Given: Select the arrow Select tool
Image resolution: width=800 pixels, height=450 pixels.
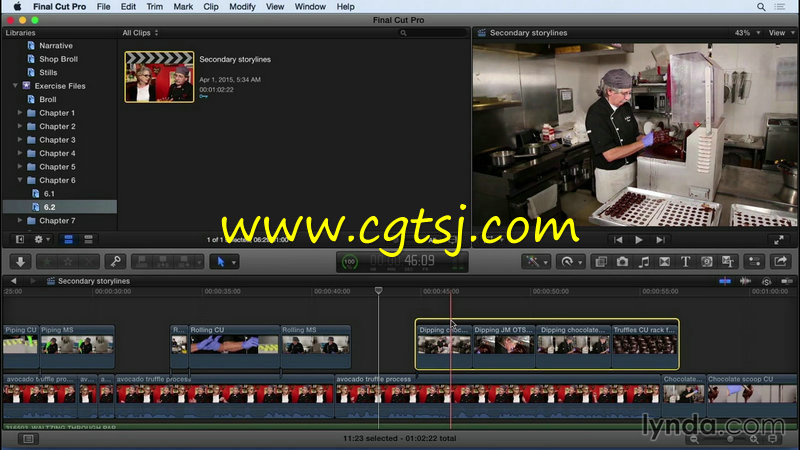Looking at the screenshot, I should [220, 262].
